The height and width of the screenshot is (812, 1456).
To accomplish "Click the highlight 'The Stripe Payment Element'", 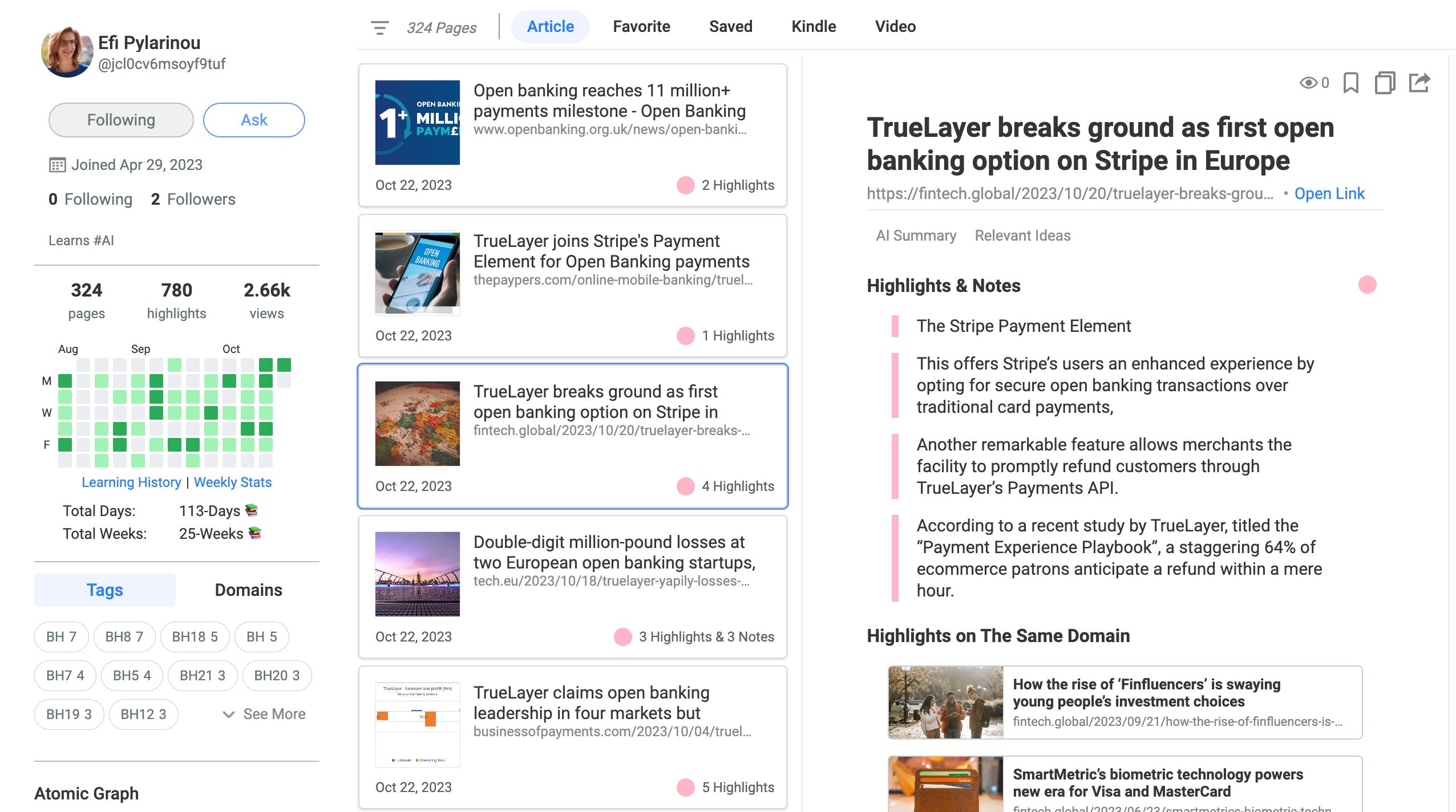I will pyautogui.click(x=1024, y=326).
